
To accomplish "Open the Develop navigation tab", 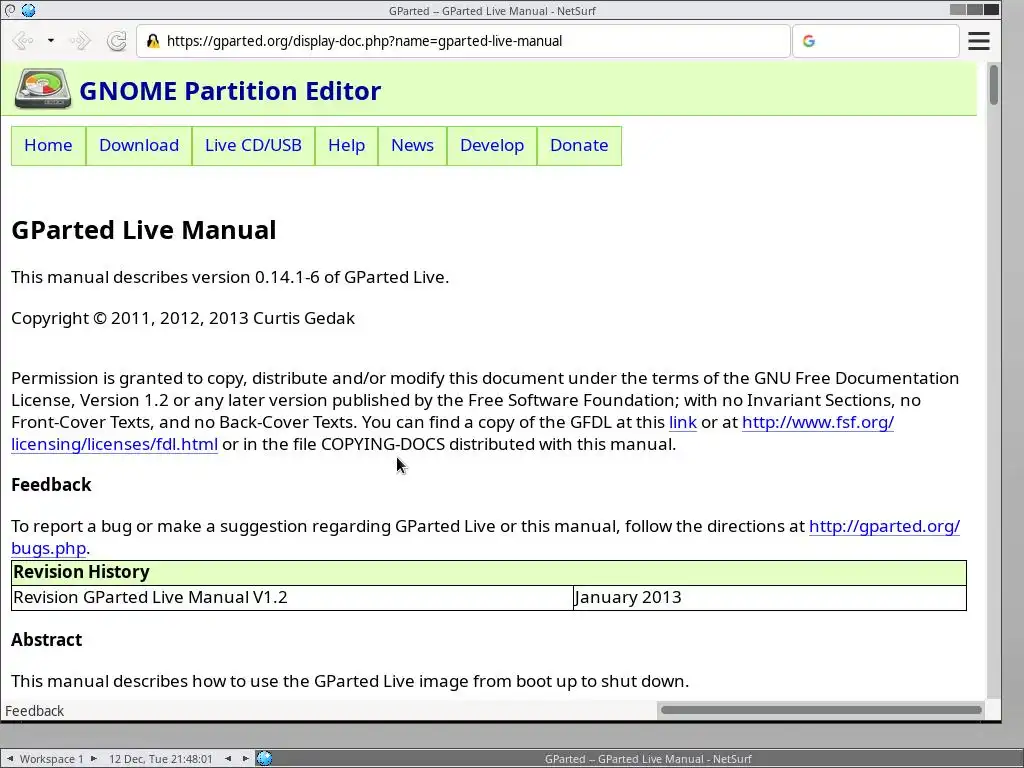I will point(492,146).
